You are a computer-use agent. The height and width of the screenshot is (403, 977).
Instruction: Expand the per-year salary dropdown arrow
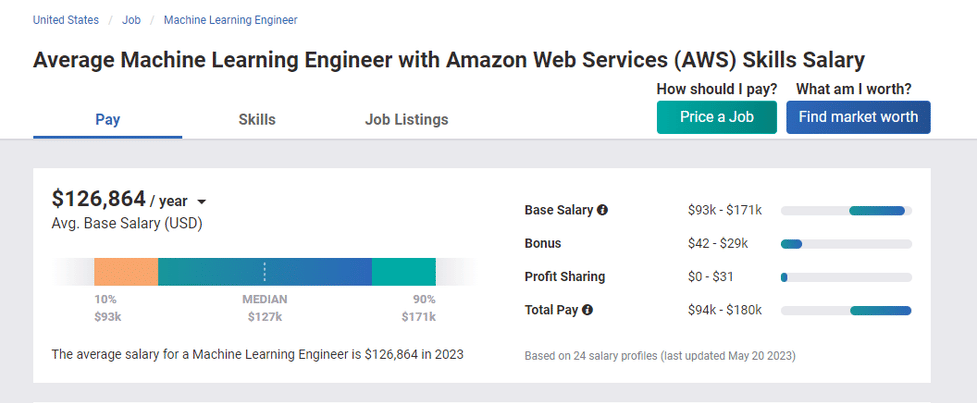tap(201, 202)
